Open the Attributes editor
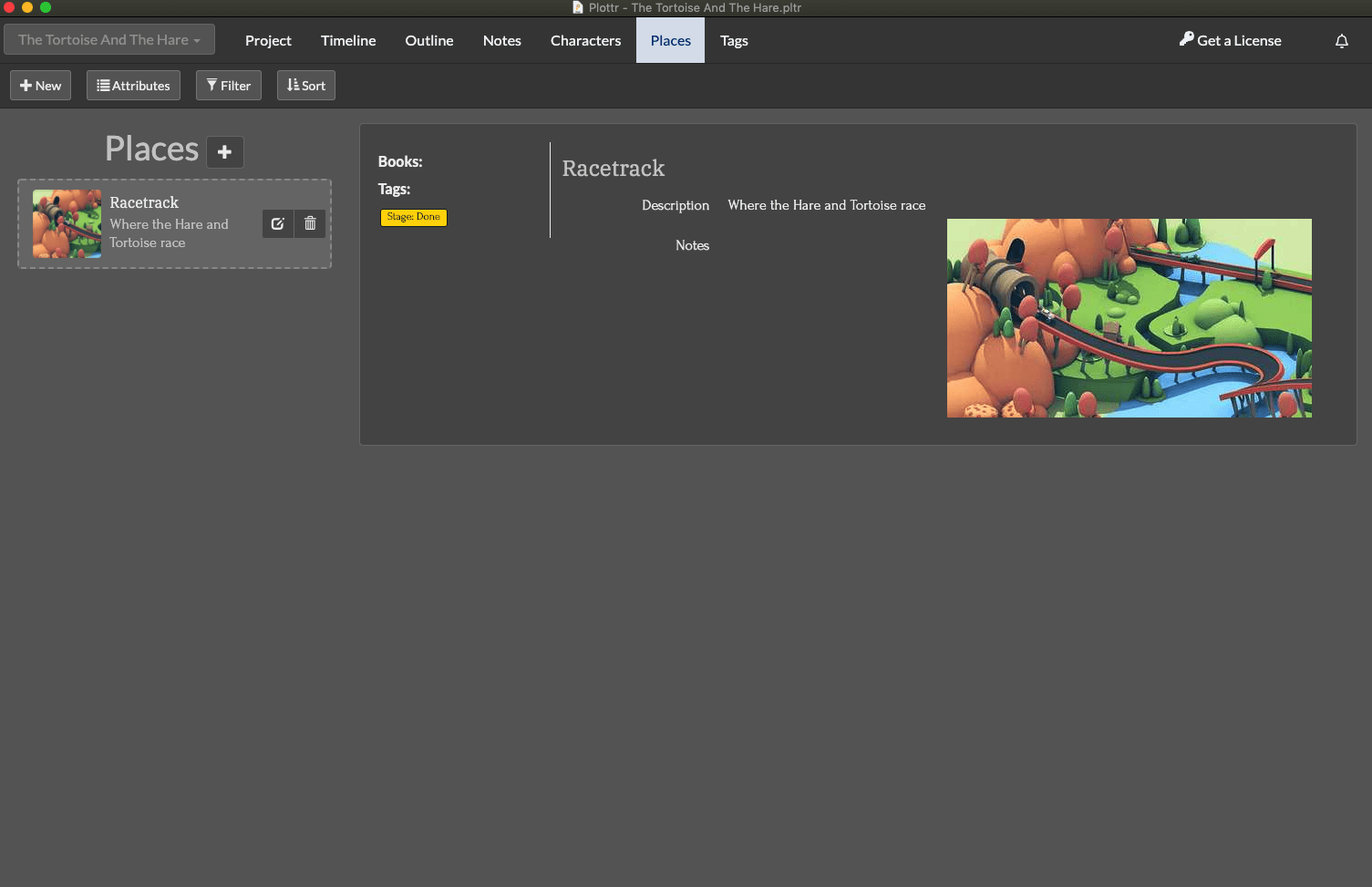 (133, 86)
